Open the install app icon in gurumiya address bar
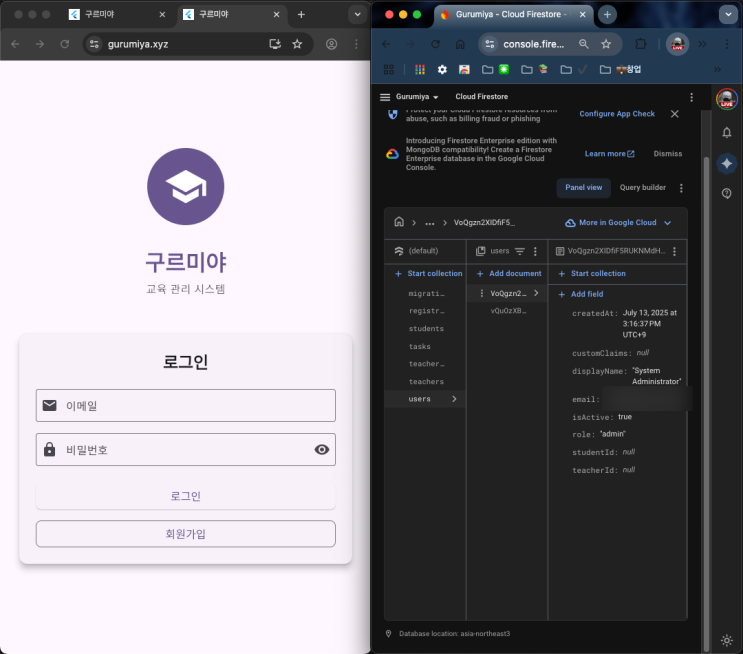Screen dimensions: 743x654 tap(275, 44)
